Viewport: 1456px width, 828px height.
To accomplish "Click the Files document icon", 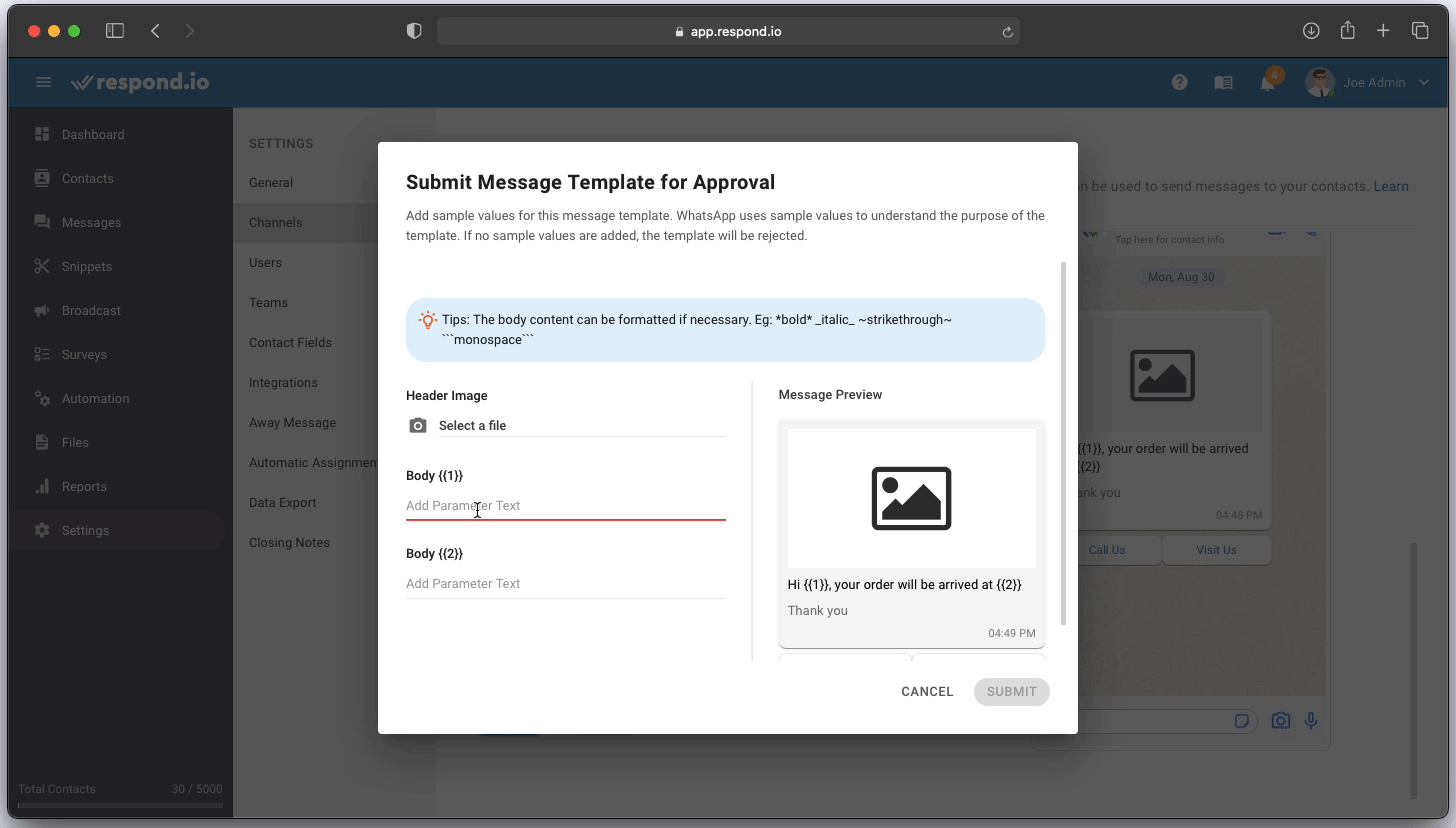I will point(42,442).
